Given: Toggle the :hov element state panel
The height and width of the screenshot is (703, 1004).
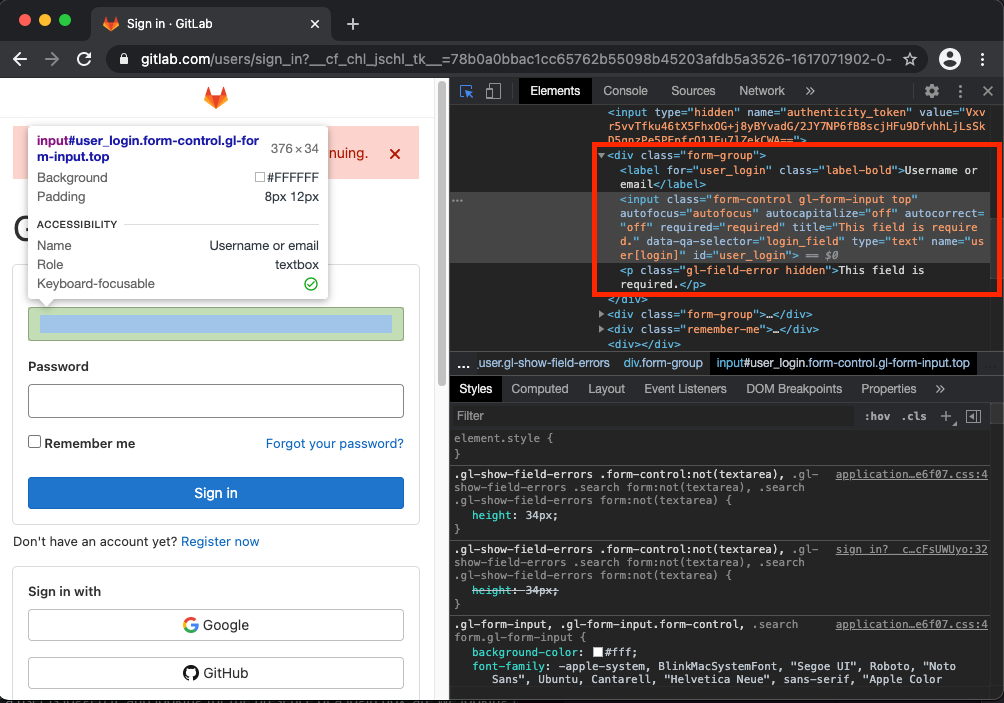Looking at the screenshot, I should (877, 416).
